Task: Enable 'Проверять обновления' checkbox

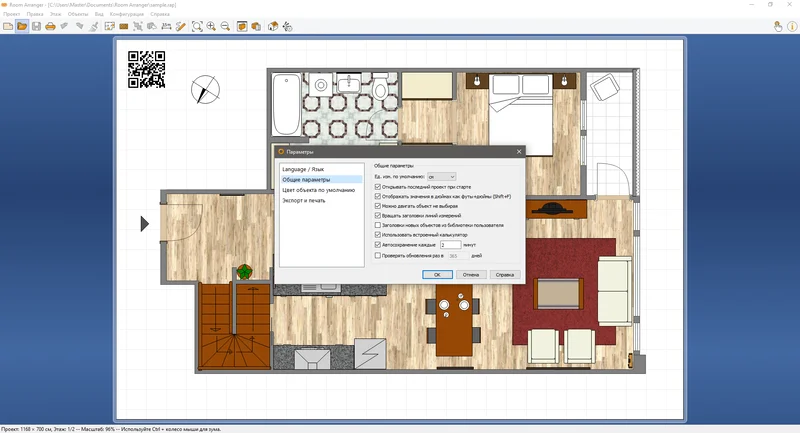Action: [378, 256]
